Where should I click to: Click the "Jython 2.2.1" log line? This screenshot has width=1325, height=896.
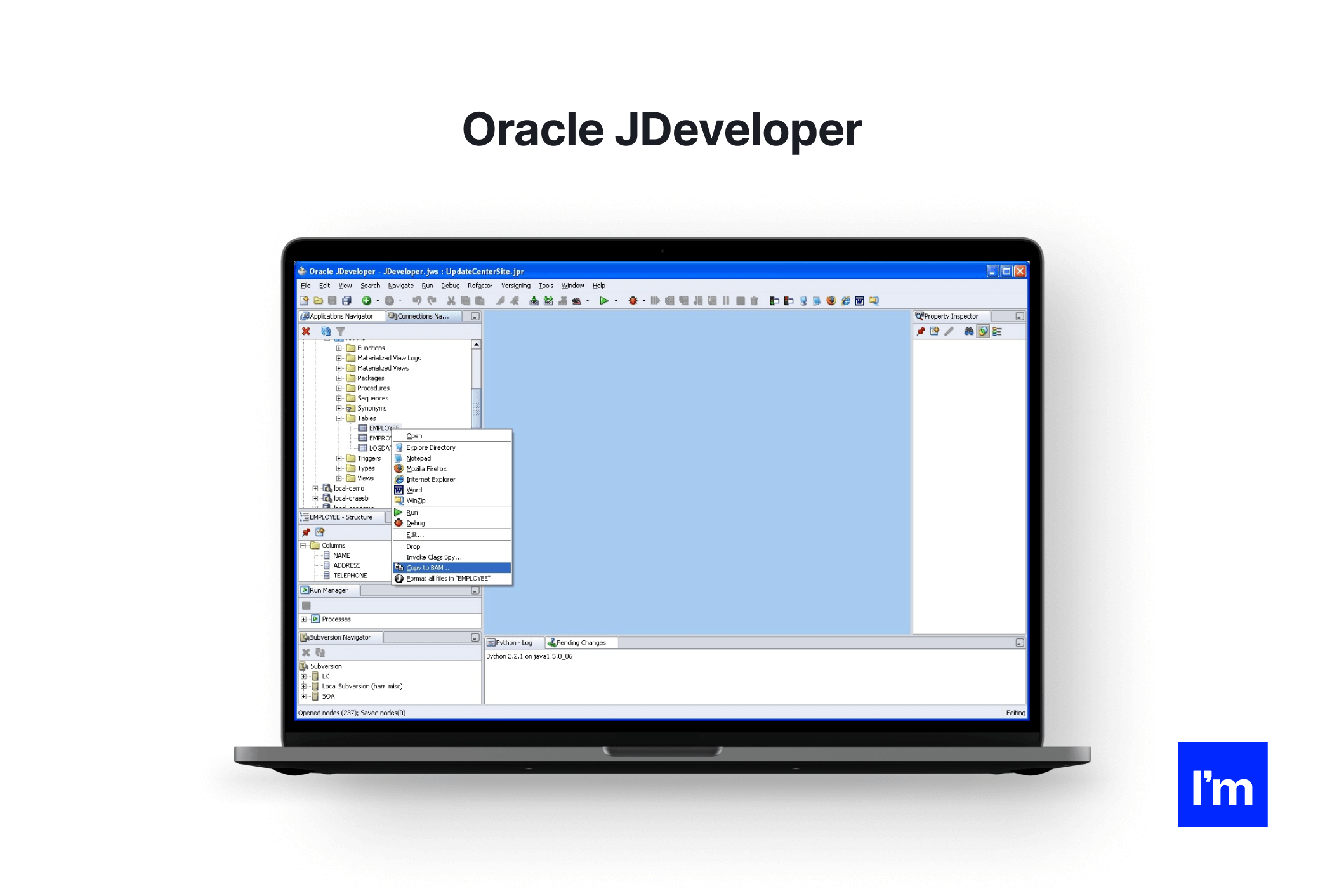[x=529, y=657]
